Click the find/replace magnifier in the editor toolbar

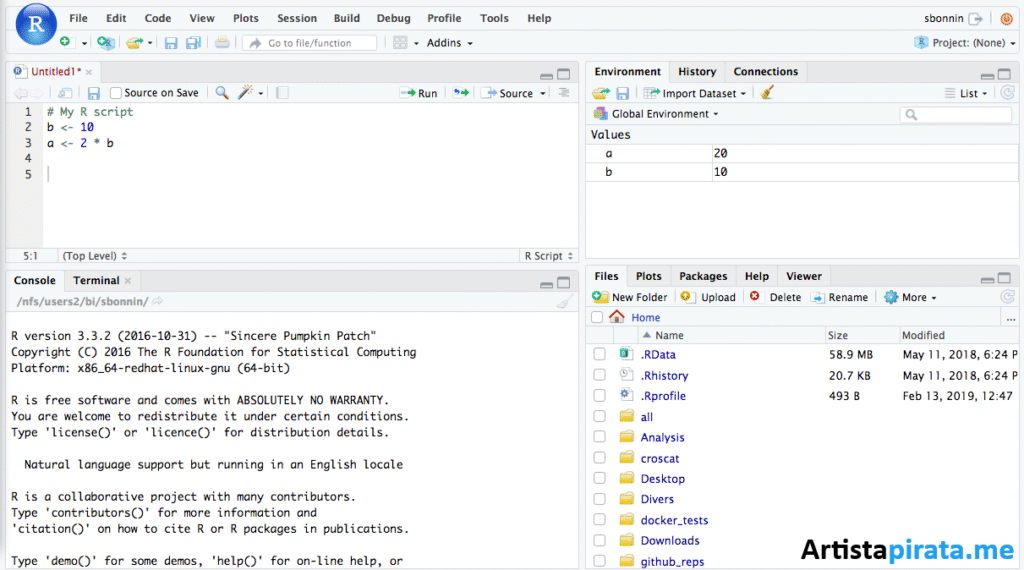pyautogui.click(x=222, y=93)
